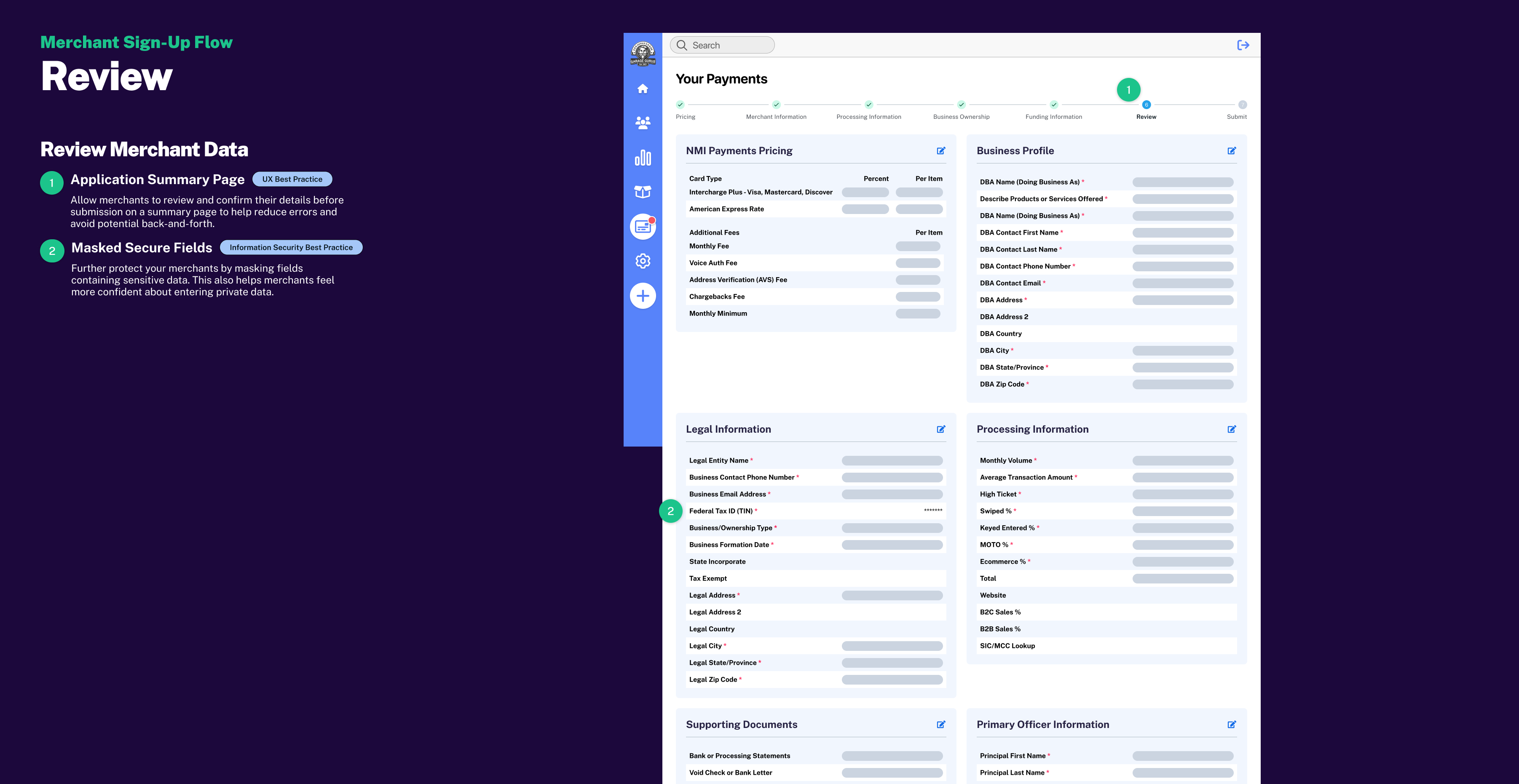1519x784 pixels.
Task: Edit the Processing Information section
Action: (x=1232, y=429)
